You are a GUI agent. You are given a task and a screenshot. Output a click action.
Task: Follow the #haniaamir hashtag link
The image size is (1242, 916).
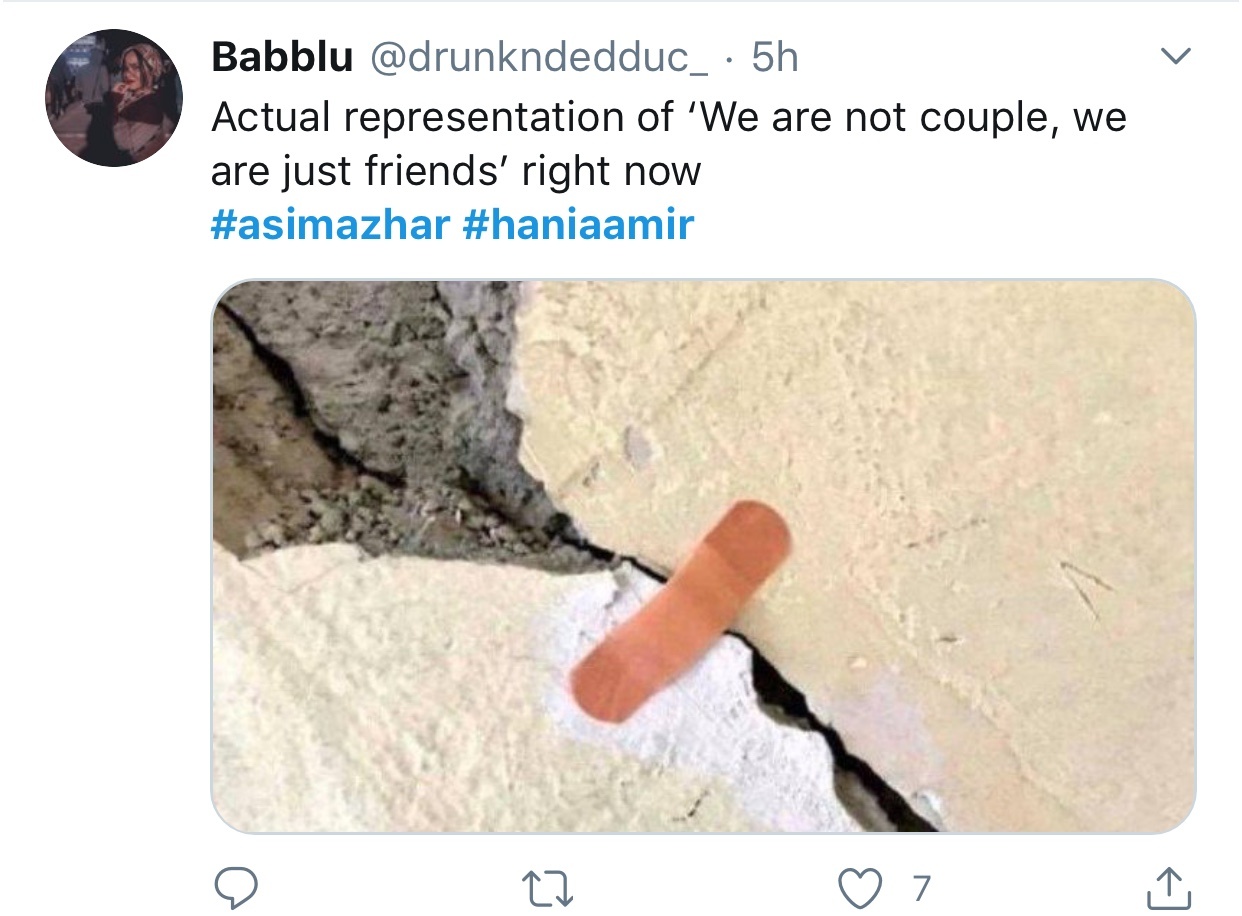coord(578,225)
